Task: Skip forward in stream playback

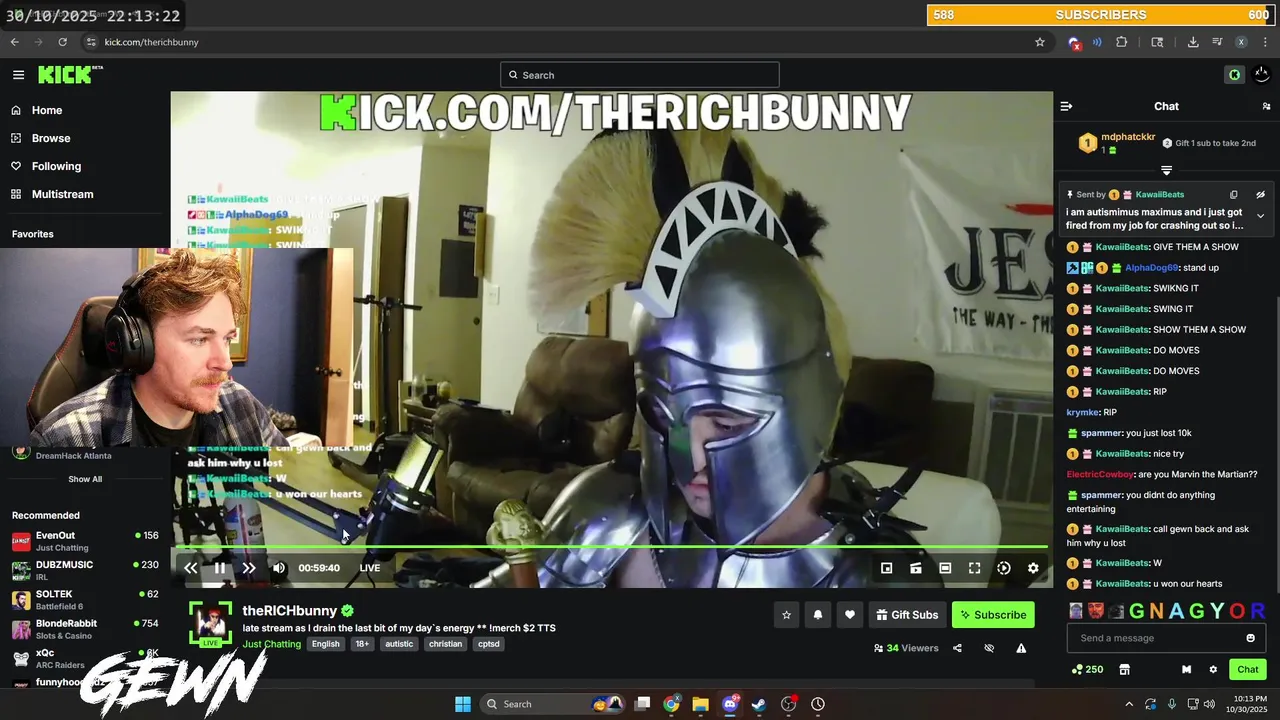Action: coord(249,568)
